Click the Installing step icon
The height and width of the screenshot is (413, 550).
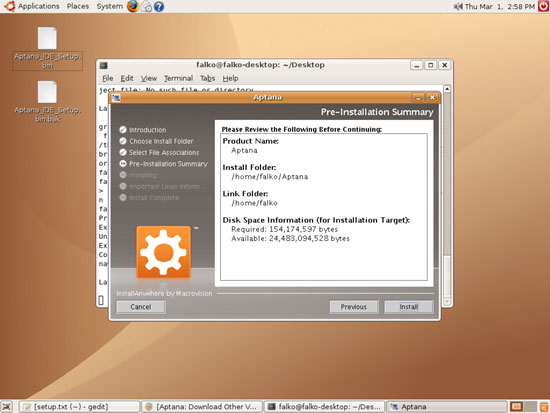[123, 175]
